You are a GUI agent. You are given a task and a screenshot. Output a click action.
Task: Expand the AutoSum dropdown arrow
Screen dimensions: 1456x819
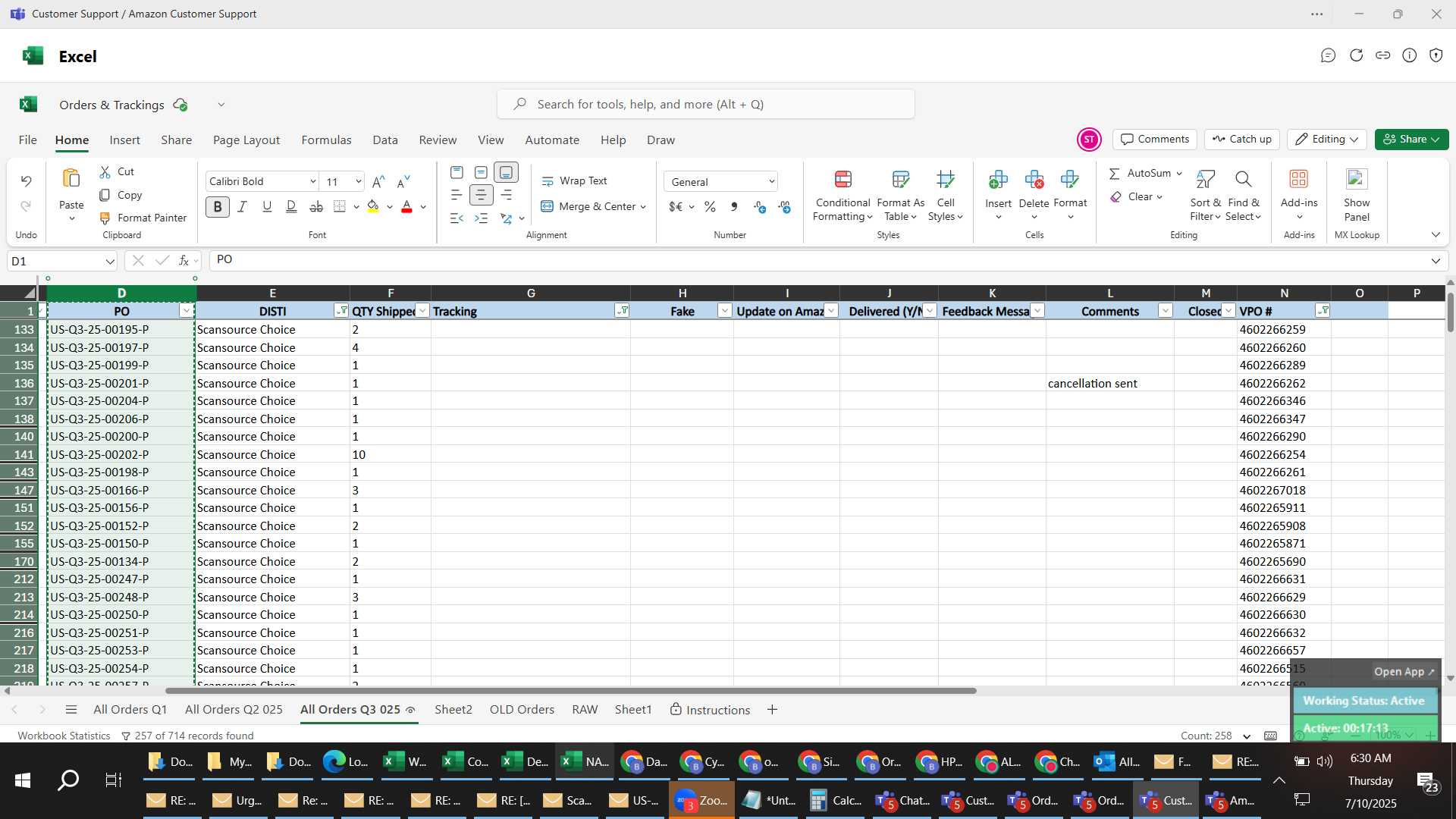click(x=1179, y=174)
